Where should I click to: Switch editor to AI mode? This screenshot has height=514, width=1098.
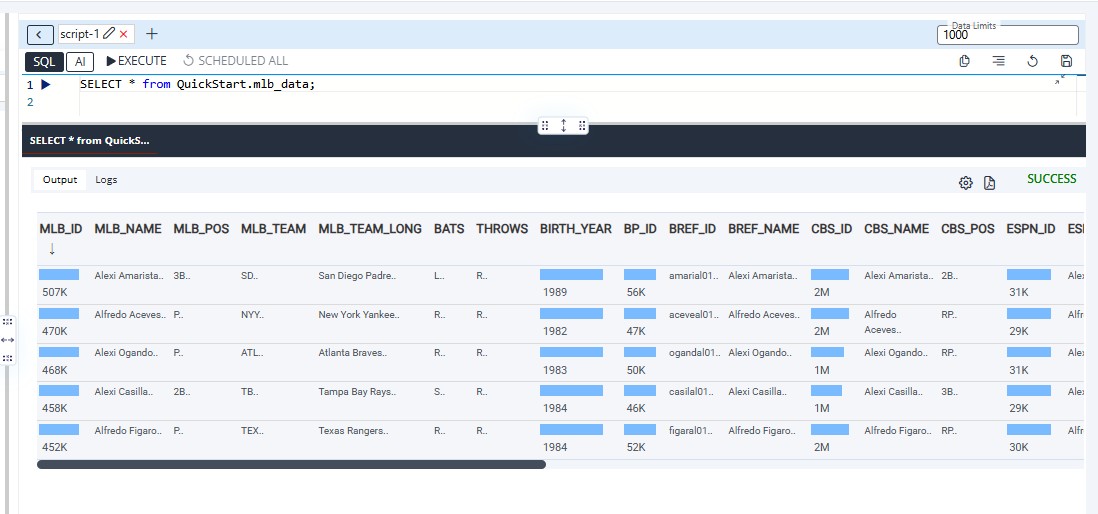tap(80, 61)
